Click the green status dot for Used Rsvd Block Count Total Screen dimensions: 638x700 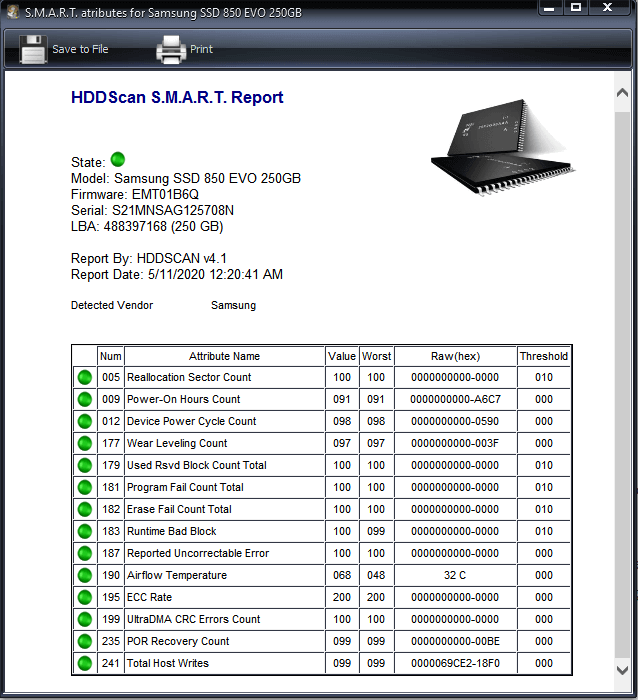point(85,465)
